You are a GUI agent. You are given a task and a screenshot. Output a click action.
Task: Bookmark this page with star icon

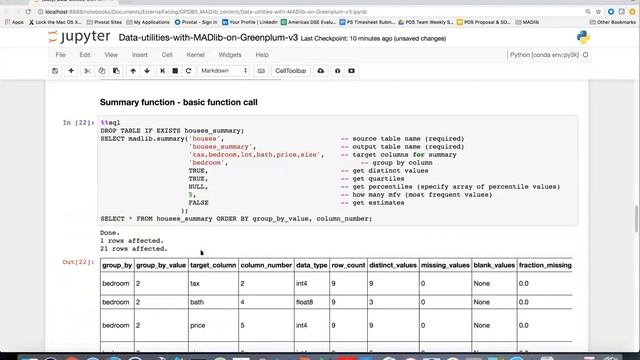coord(598,12)
